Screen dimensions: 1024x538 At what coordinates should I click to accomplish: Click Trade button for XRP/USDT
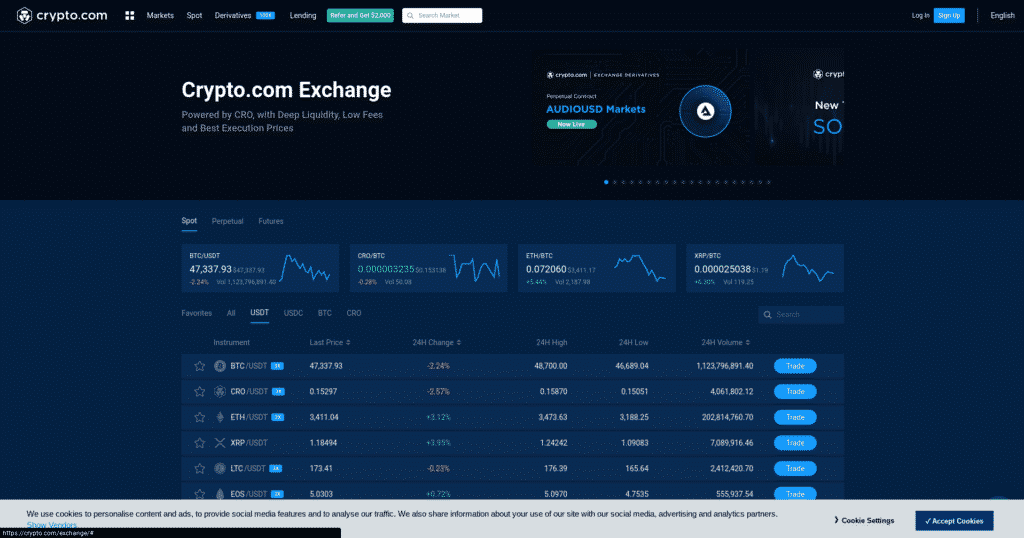pos(795,443)
